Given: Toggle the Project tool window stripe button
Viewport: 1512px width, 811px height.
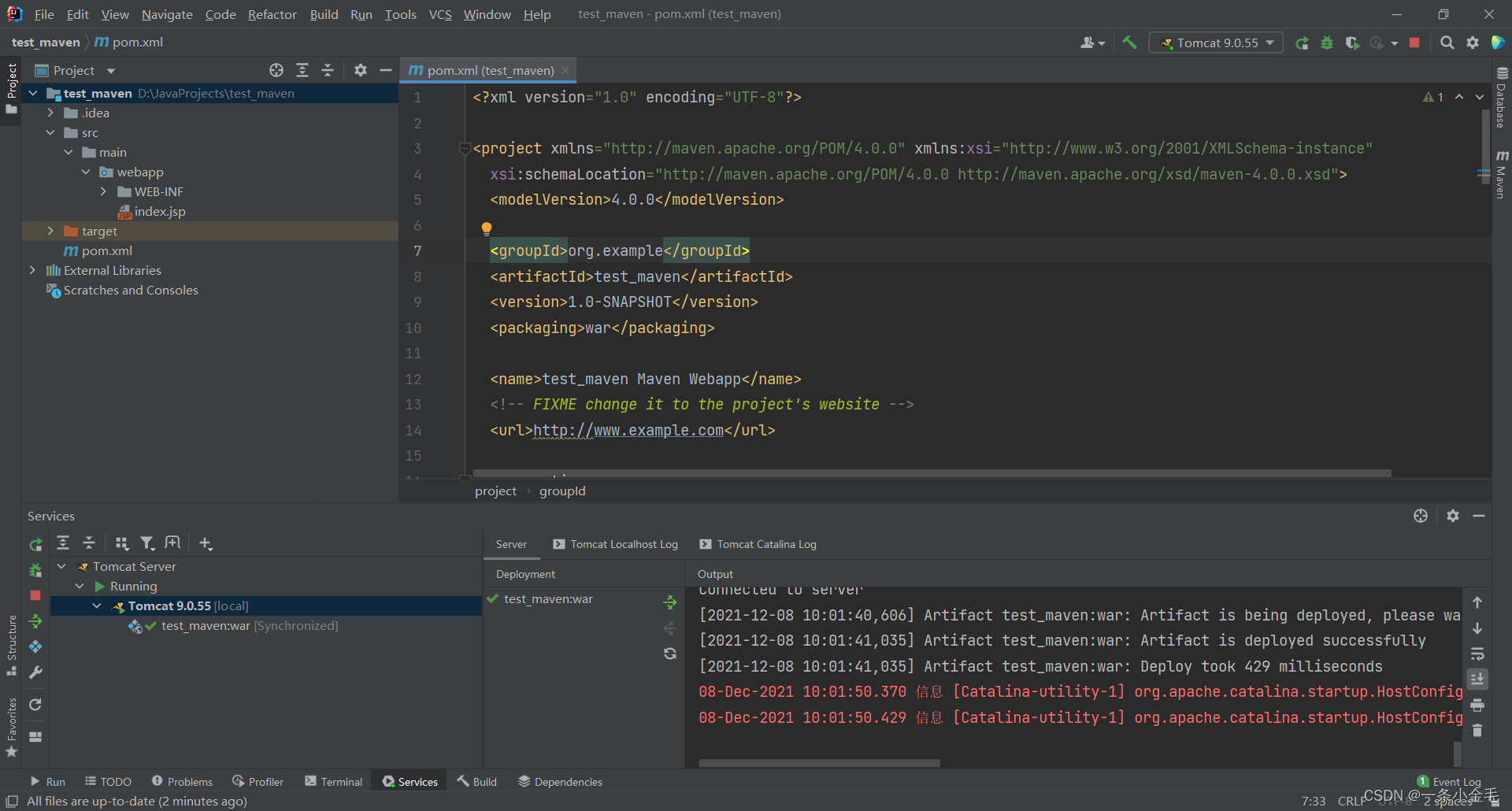Looking at the screenshot, I should (11, 88).
